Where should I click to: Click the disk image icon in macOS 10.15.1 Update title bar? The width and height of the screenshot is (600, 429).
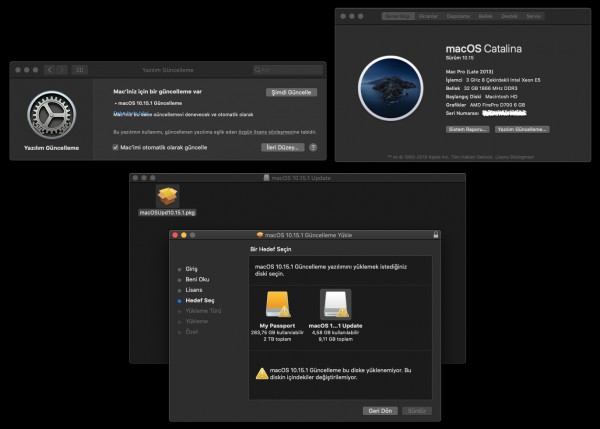(x=266, y=178)
